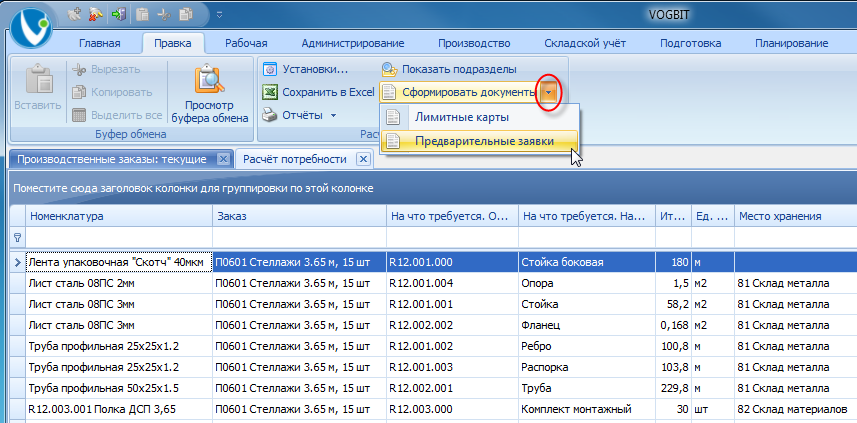Click the add connection icon with plus
This screenshot has height=423, width=857.
[73, 15]
